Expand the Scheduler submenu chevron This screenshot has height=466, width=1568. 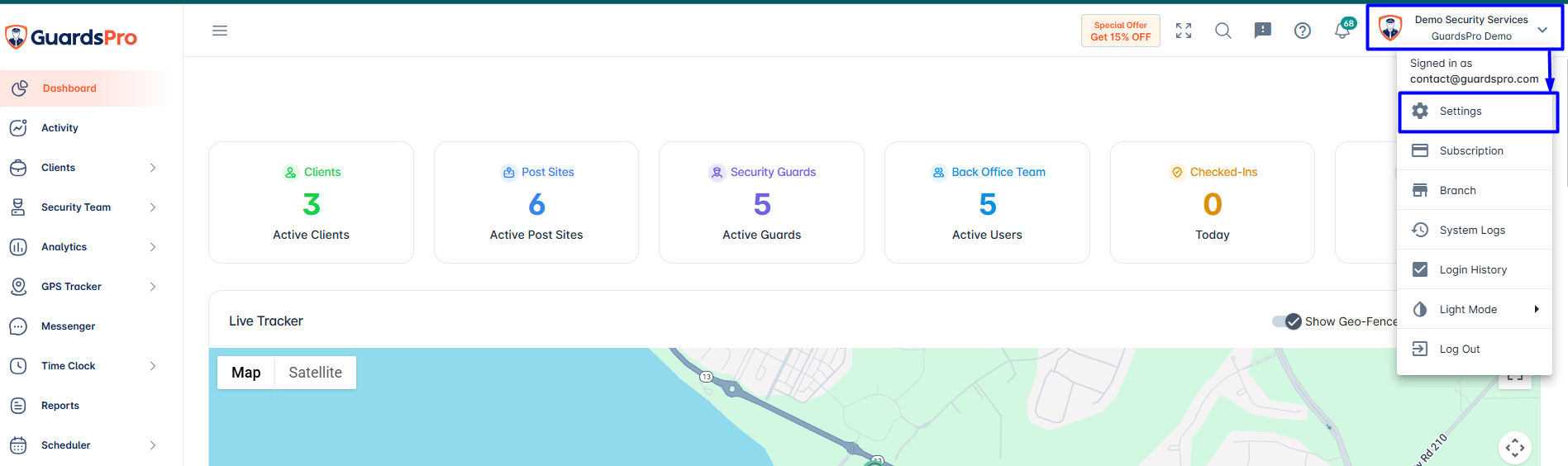[x=153, y=445]
